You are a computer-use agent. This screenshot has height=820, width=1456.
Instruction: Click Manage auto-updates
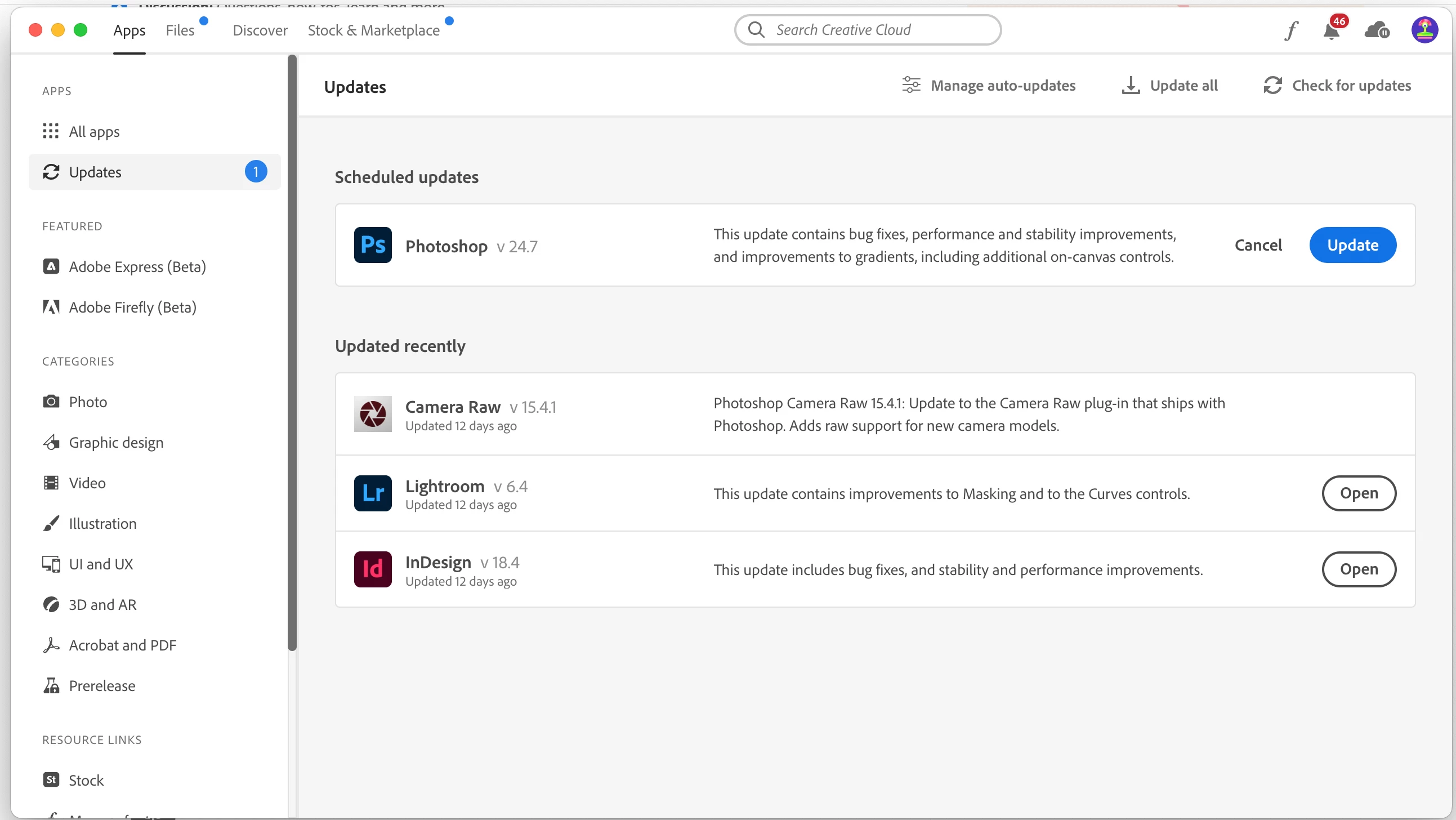989,86
